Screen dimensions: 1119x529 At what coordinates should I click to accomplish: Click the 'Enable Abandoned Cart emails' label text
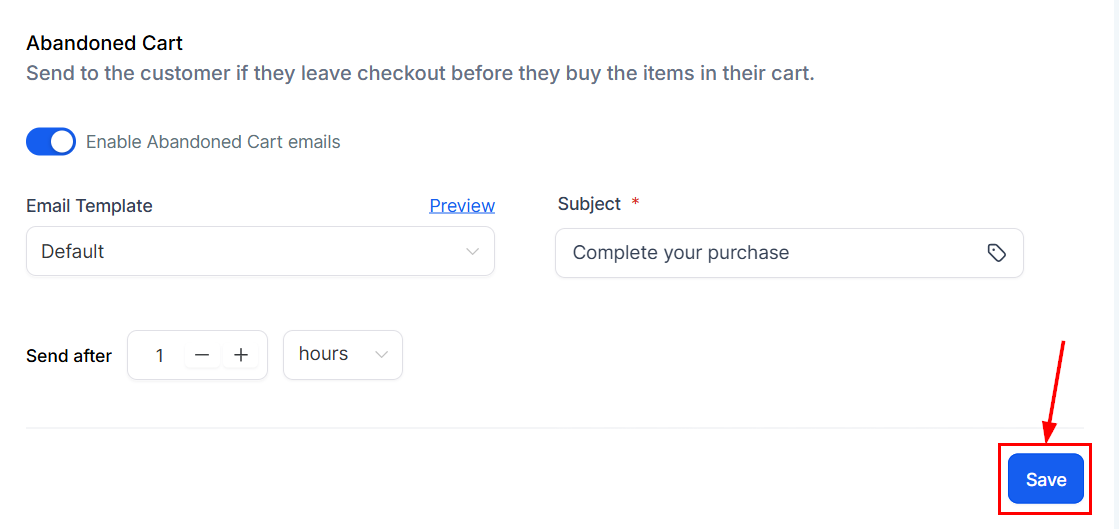point(213,142)
